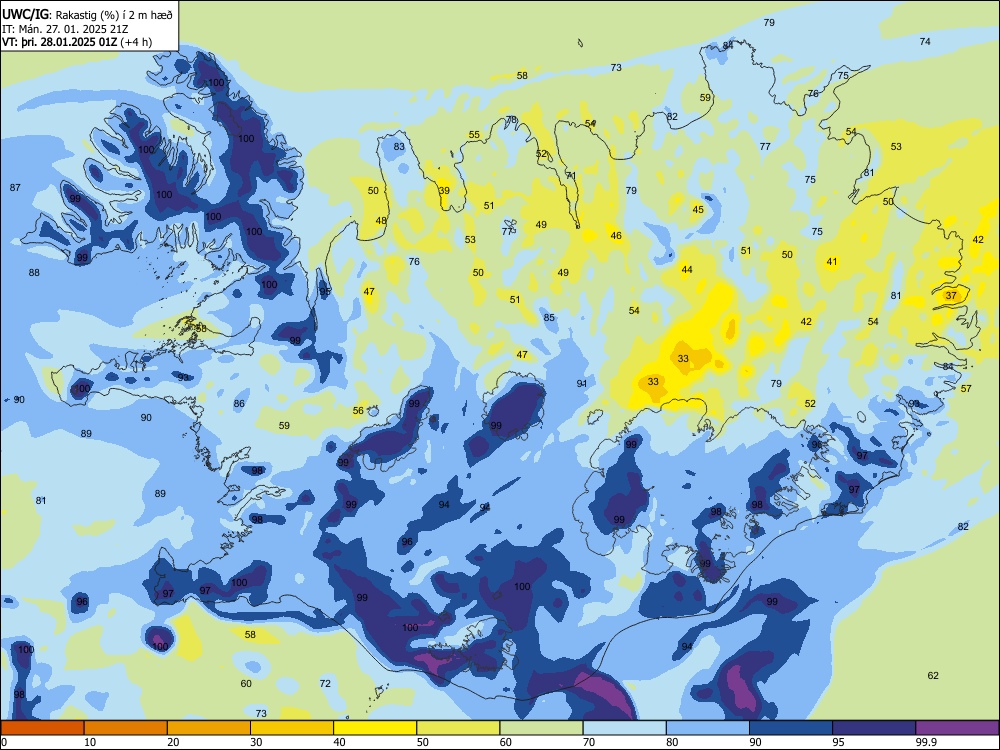Click the humidity value 71 in the fjord
The height and width of the screenshot is (750, 1000).
(571, 175)
